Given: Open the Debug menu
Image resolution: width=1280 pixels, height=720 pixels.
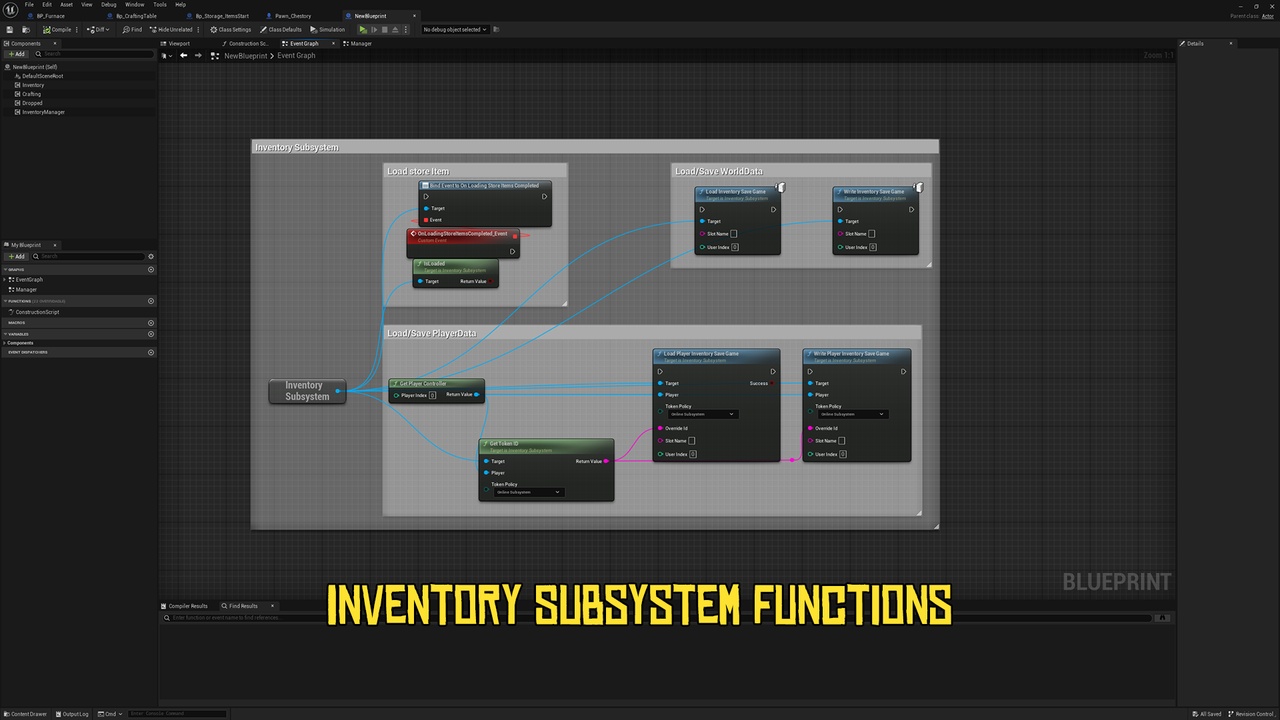Looking at the screenshot, I should tap(109, 4).
